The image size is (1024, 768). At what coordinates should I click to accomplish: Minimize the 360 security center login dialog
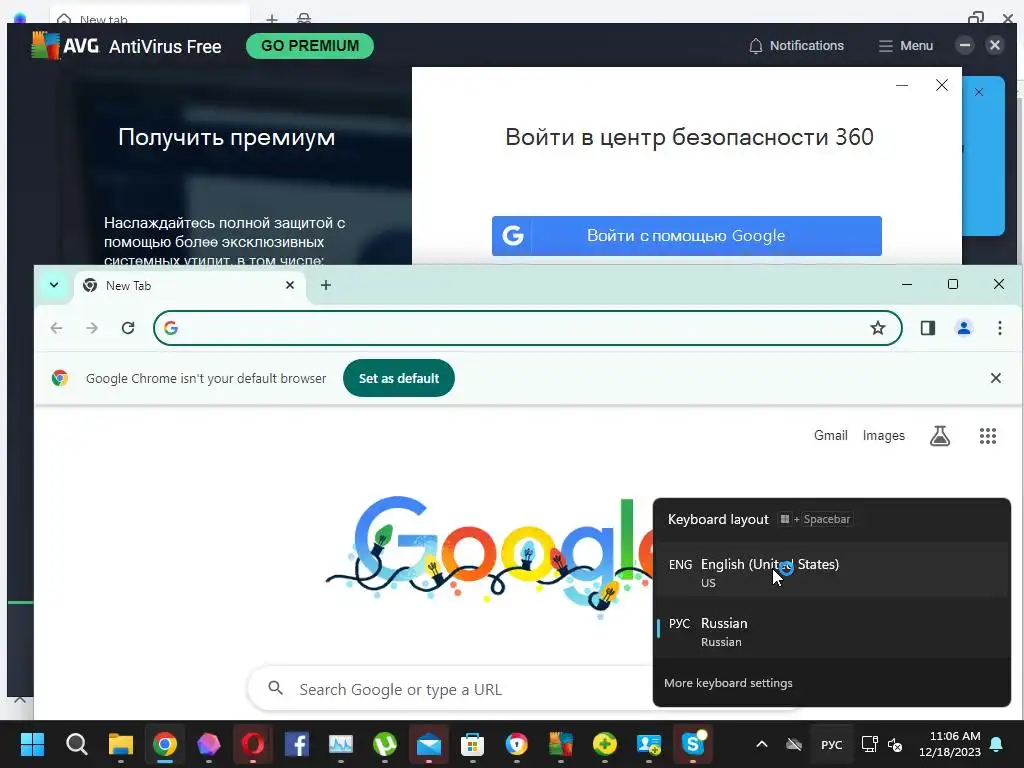click(x=902, y=85)
